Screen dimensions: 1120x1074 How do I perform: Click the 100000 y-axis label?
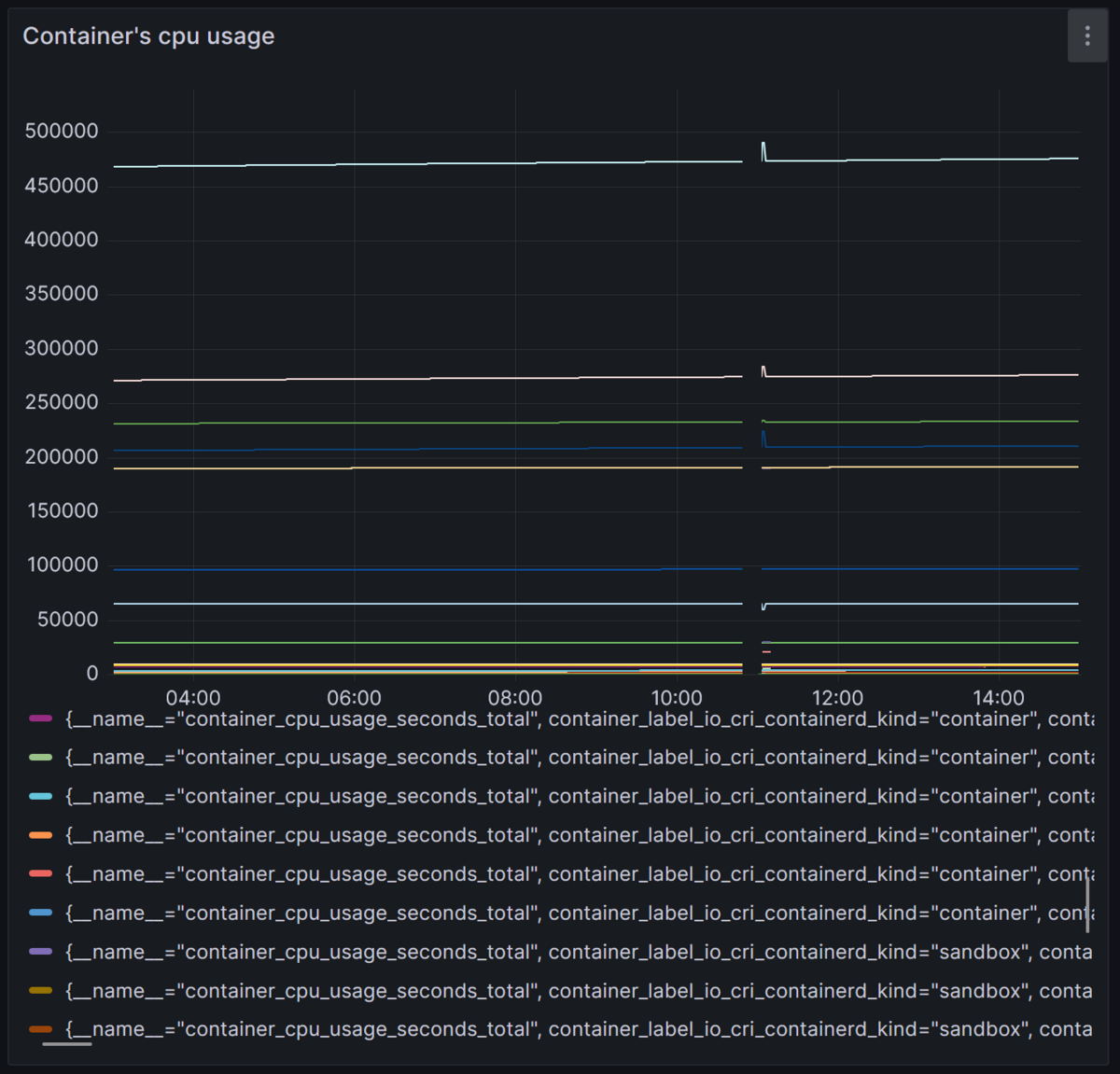[x=62, y=565]
